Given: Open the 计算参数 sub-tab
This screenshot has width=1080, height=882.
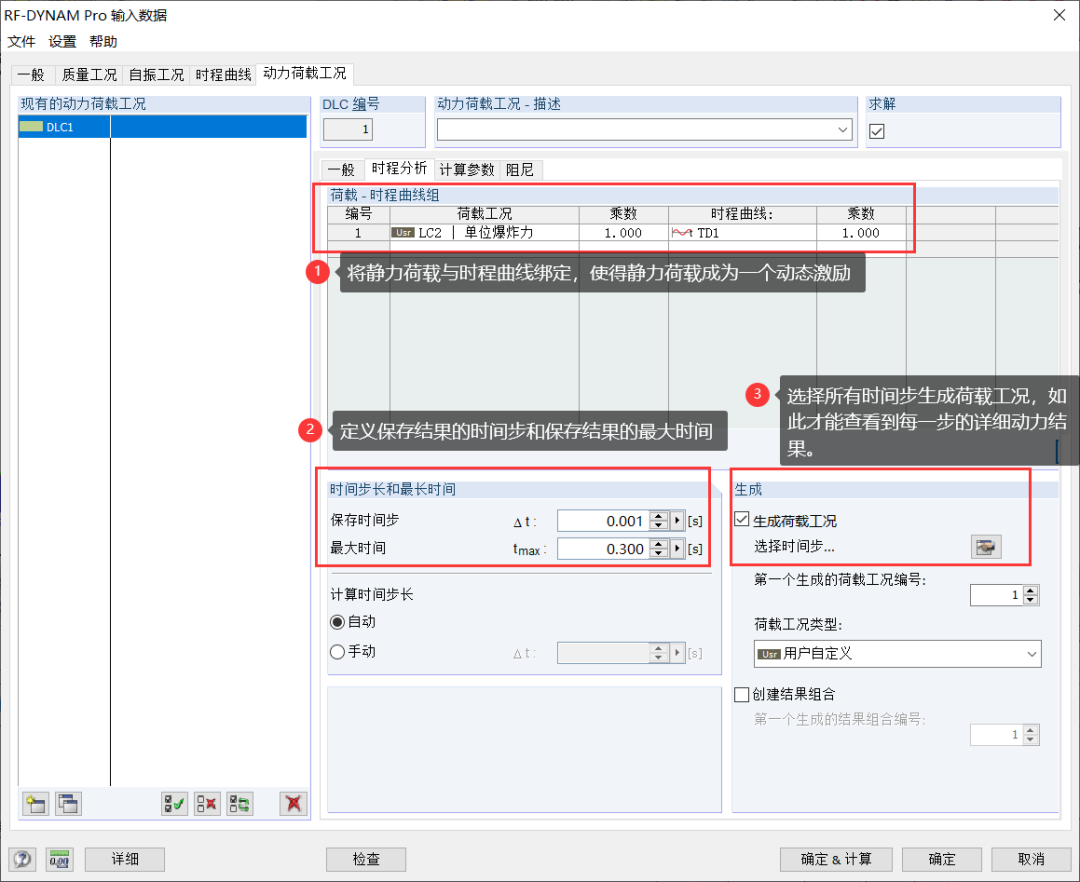Looking at the screenshot, I should [466, 169].
